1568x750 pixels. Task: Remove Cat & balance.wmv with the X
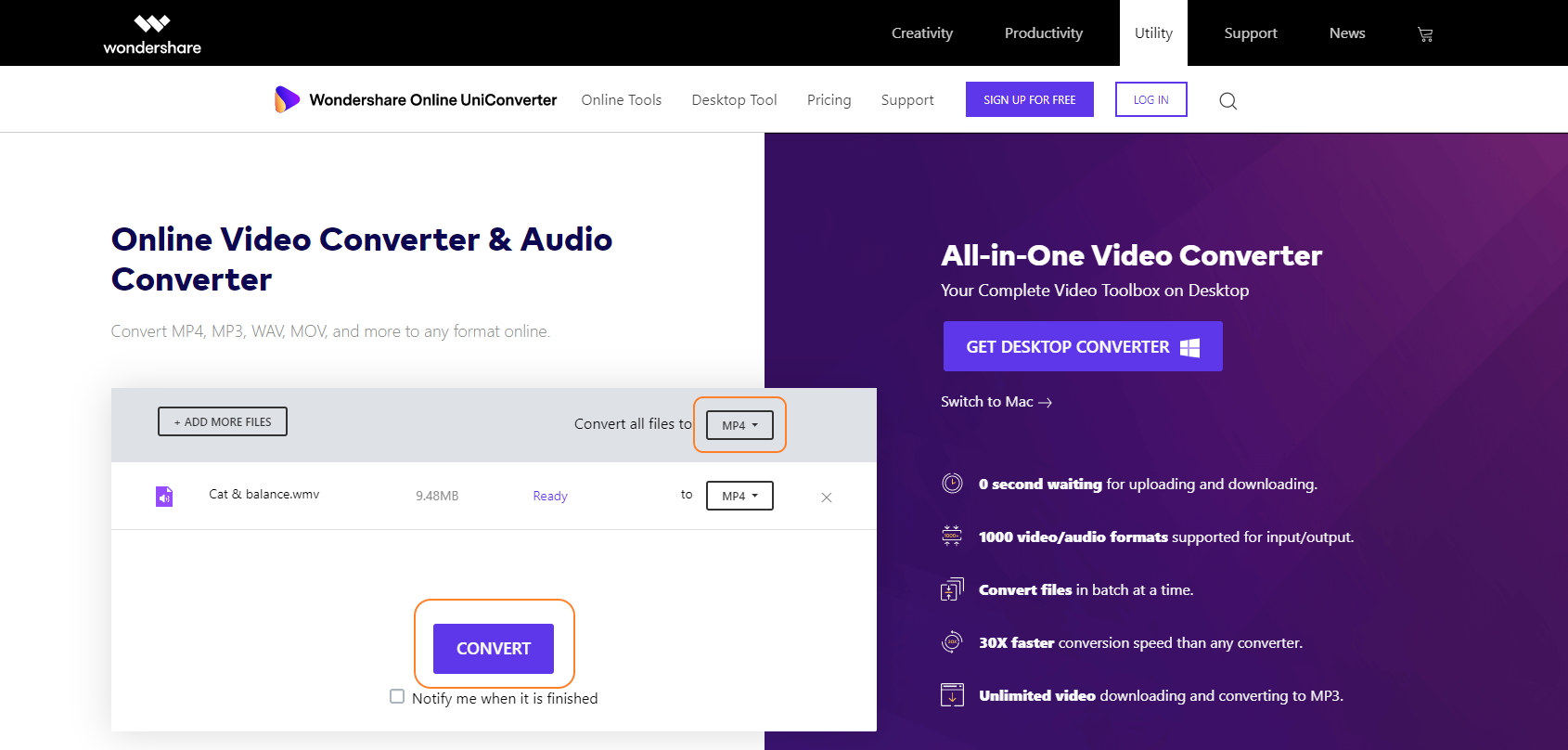click(827, 498)
